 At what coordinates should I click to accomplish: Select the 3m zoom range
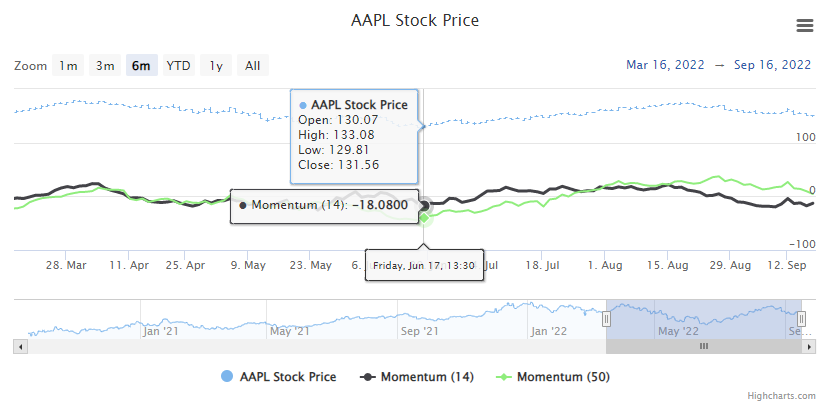pos(105,66)
